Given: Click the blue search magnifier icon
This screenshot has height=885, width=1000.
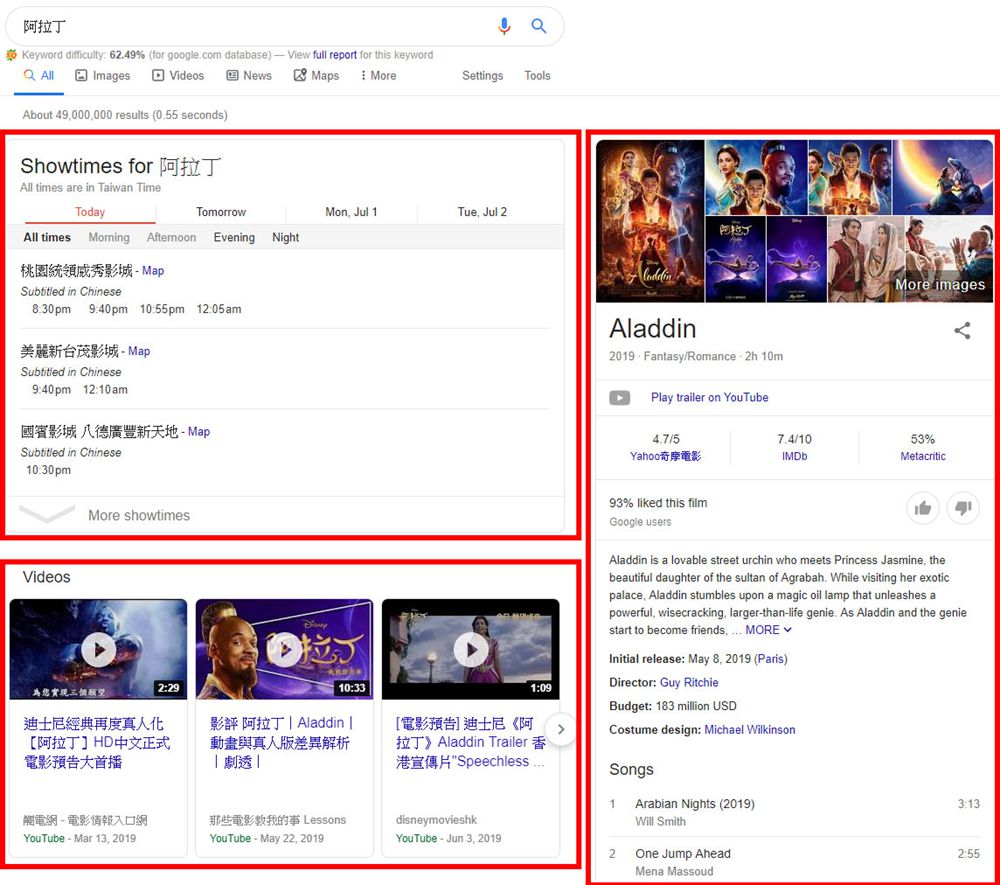Looking at the screenshot, I should pyautogui.click(x=539, y=26).
